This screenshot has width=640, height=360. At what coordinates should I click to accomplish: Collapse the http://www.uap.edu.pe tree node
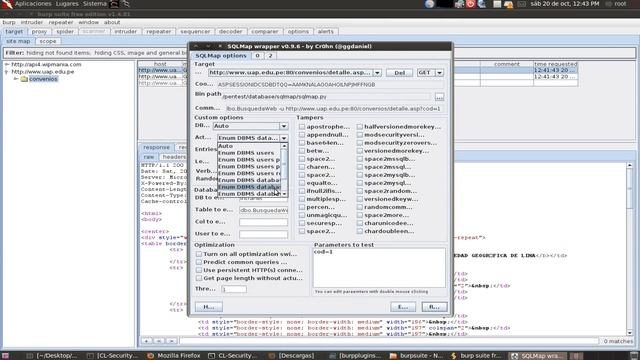pyautogui.click(x=7, y=72)
